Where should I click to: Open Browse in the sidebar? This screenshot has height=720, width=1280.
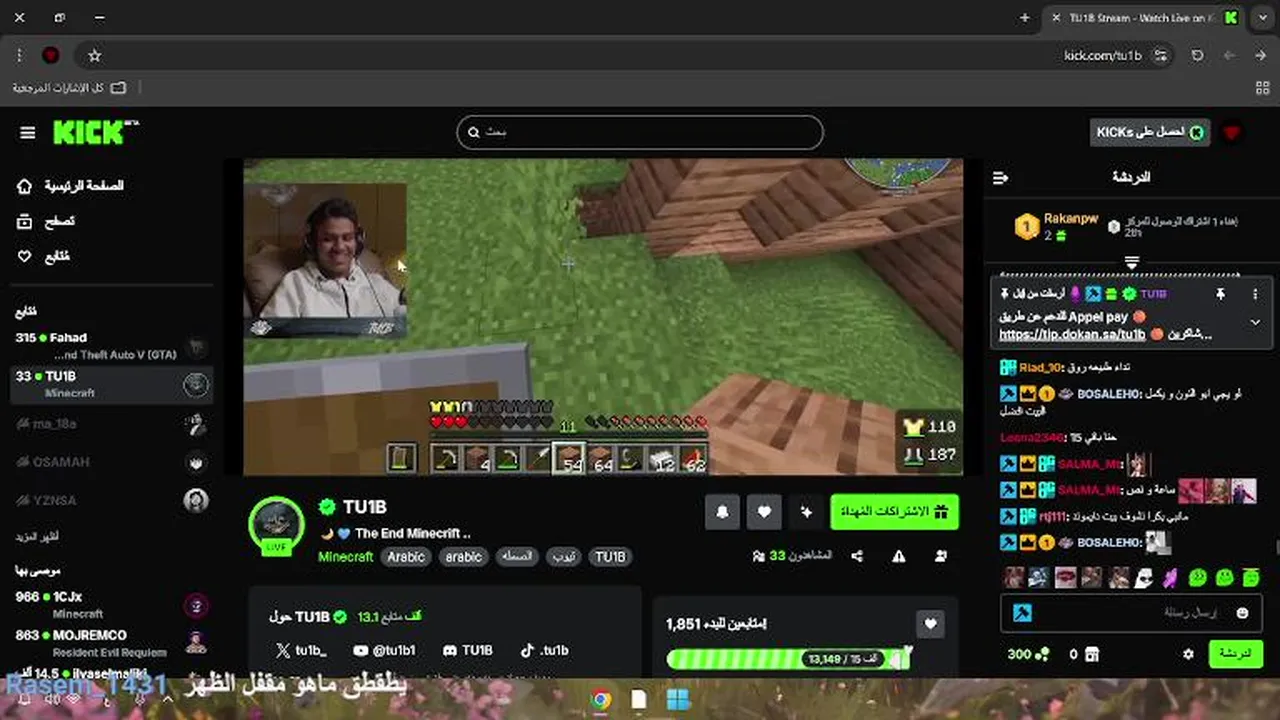(x=46, y=221)
